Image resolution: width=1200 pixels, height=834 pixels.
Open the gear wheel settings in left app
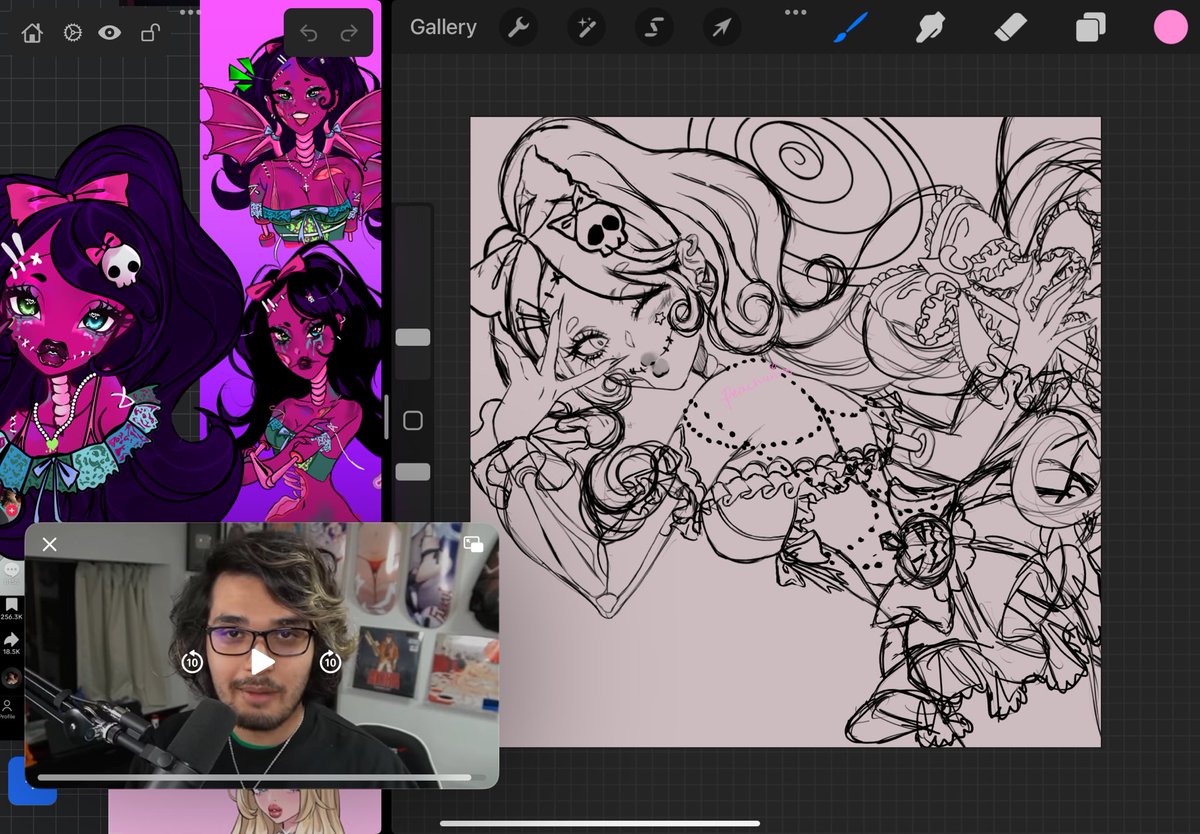coord(72,34)
